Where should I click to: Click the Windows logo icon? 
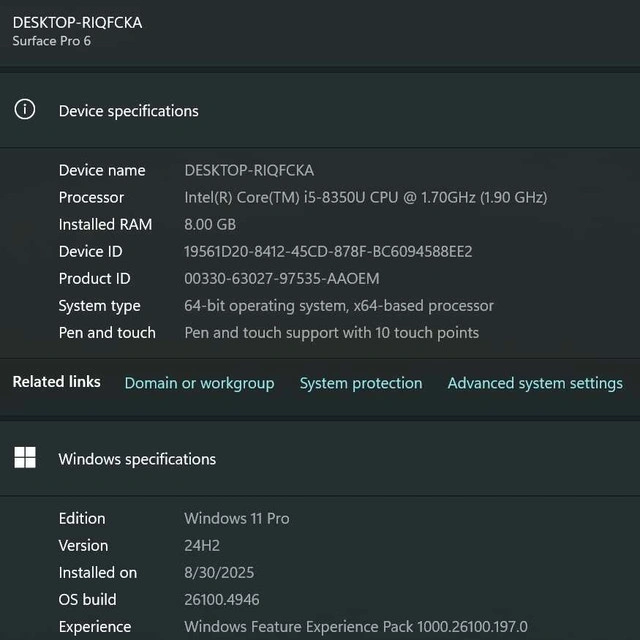pyautogui.click(x=25, y=458)
